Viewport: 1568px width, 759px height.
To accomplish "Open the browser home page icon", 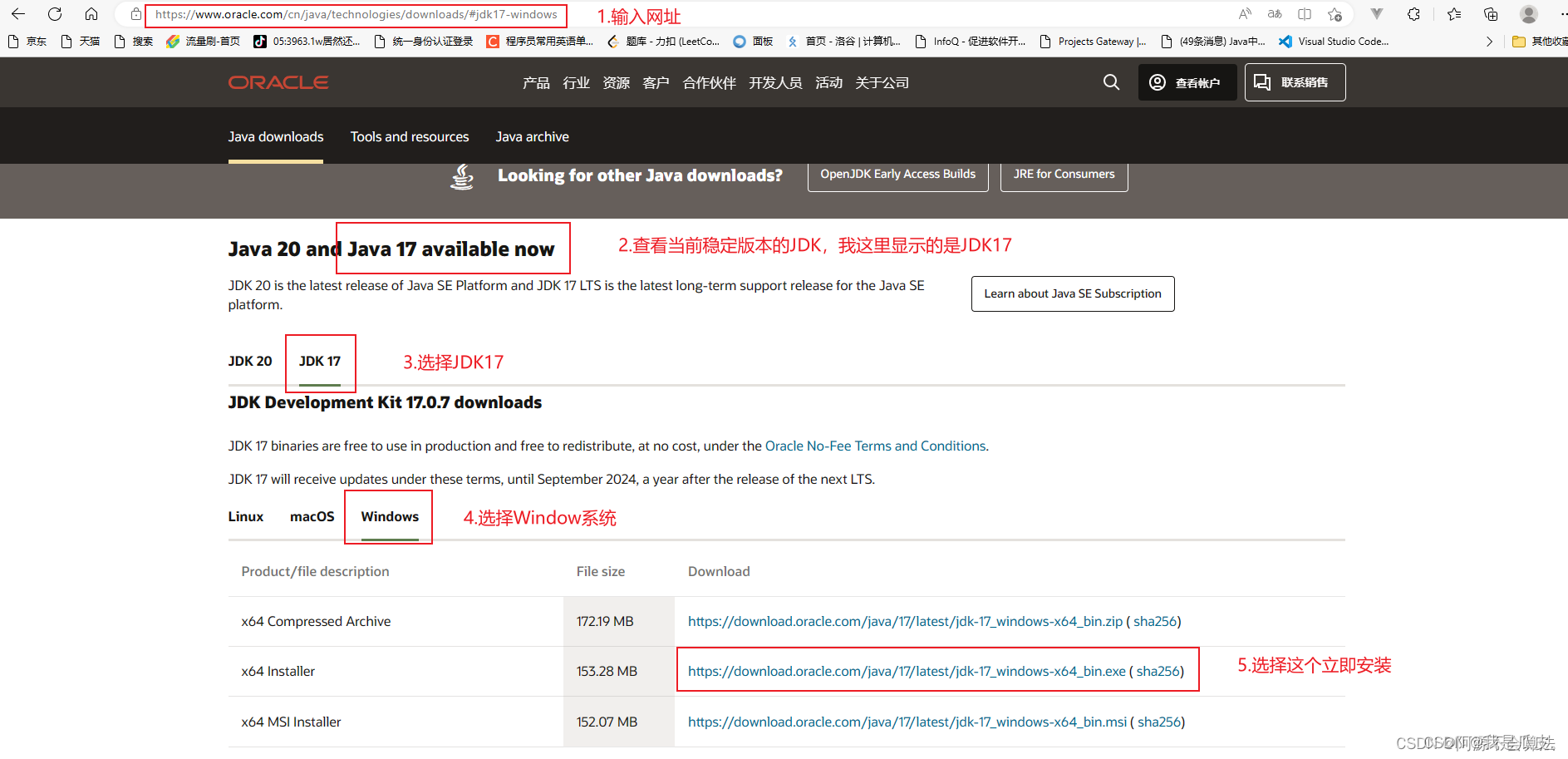I will click(x=91, y=14).
